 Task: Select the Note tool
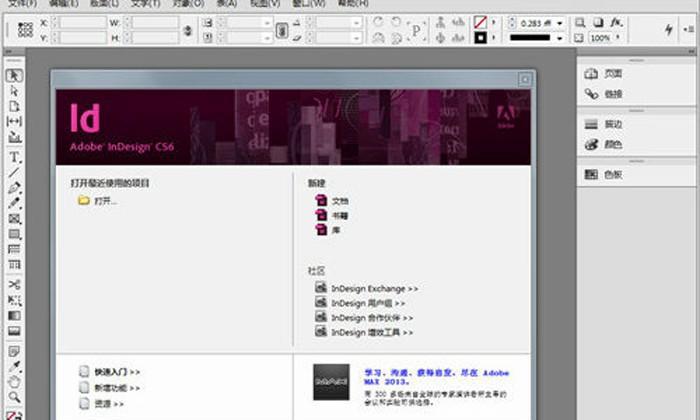point(14,351)
